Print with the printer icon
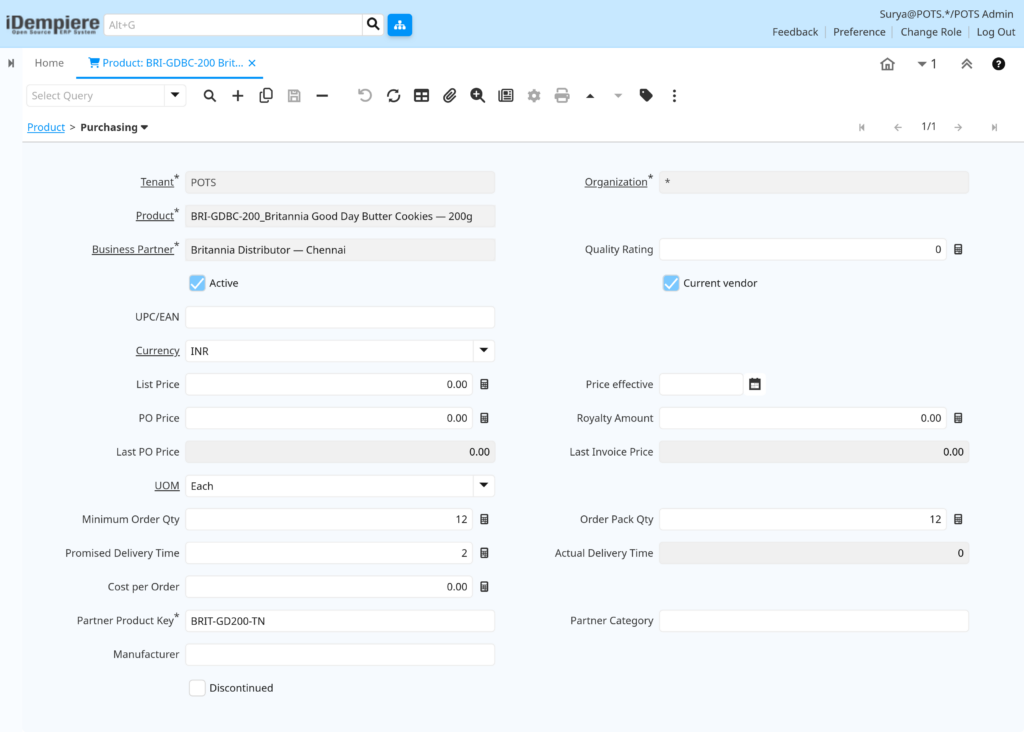 pyautogui.click(x=562, y=96)
